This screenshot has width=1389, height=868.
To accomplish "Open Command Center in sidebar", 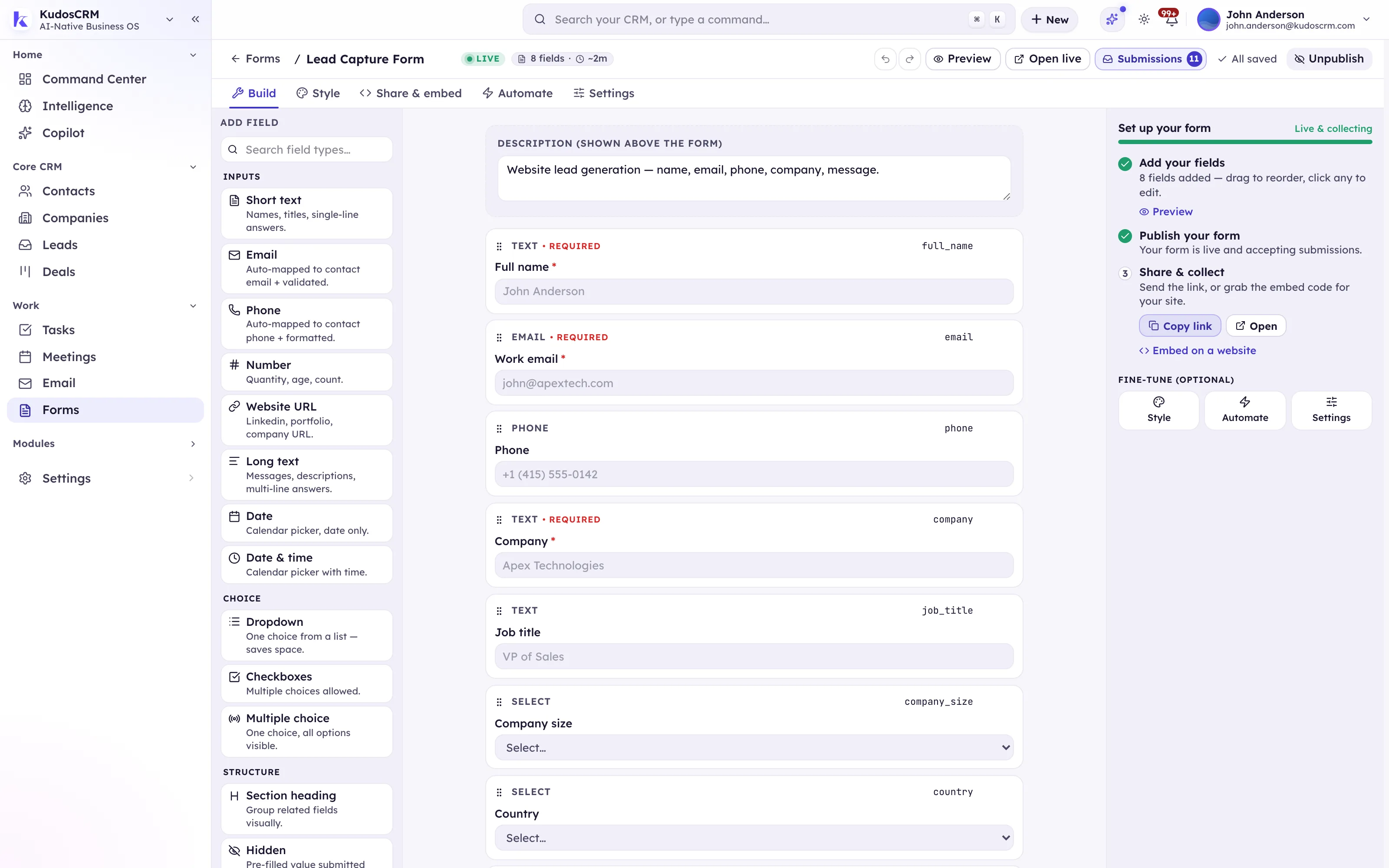I will pyautogui.click(x=105, y=79).
